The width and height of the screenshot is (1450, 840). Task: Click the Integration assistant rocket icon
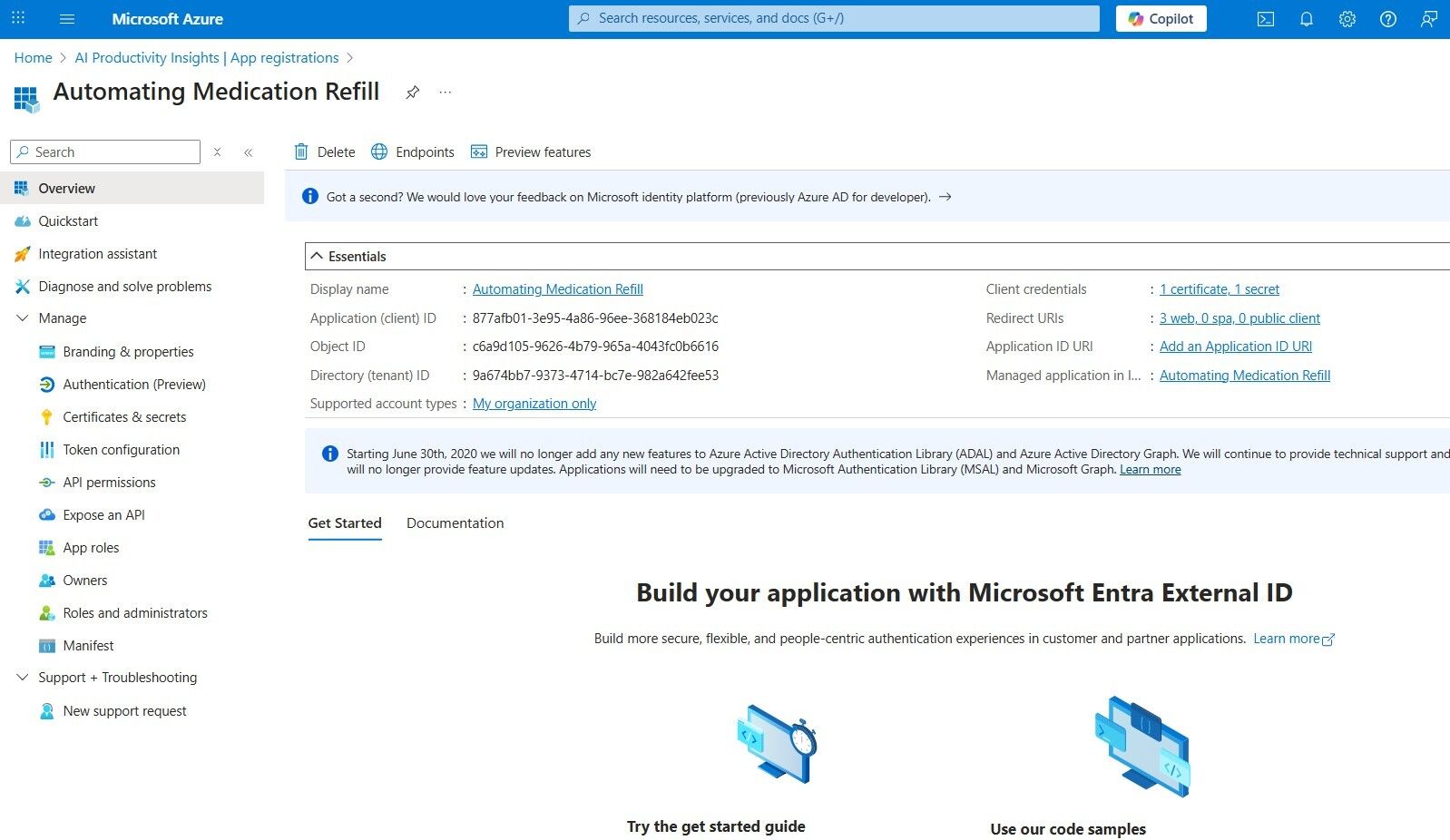[23, 254]
